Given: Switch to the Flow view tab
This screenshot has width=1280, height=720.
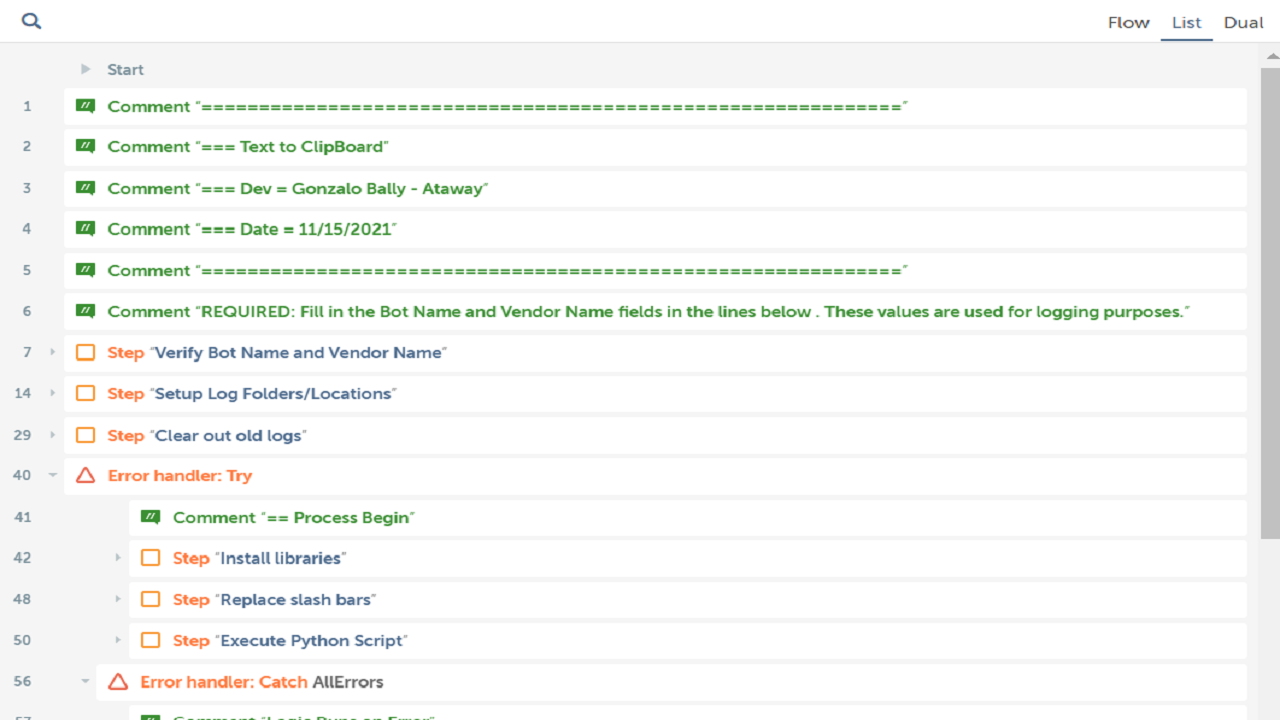Looking at the screenshot, I should click(1129, 22).
